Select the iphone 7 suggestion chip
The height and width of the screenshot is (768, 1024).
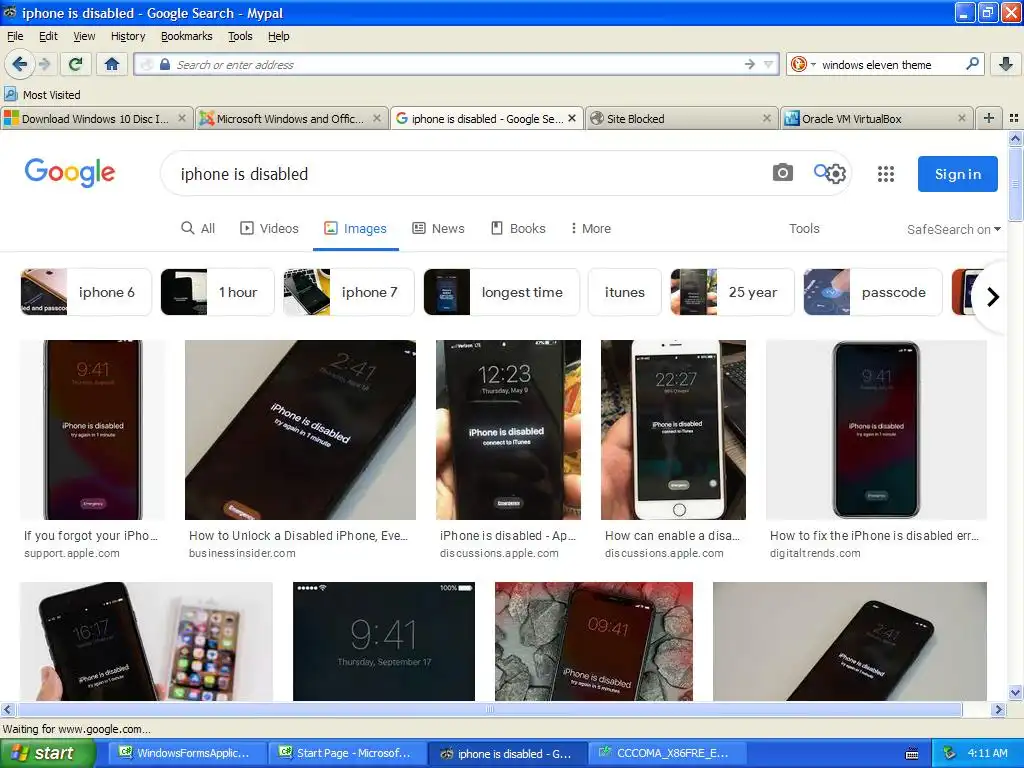(x=349, y=292)
